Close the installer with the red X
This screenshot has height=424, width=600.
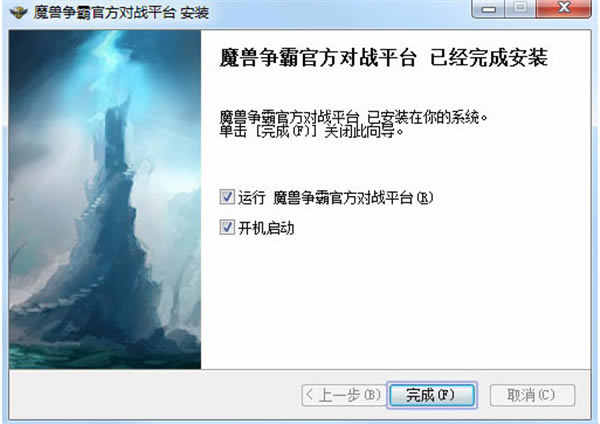564,8
